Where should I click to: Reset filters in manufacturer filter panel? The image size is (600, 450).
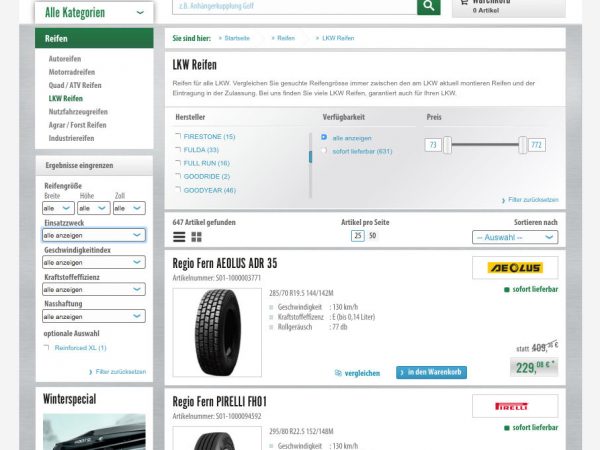[x=533, y=200]
